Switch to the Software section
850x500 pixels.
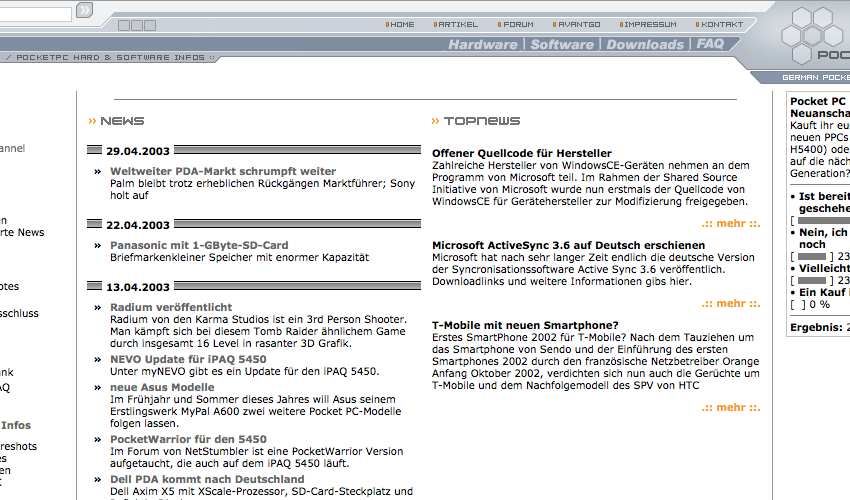click(562, 44)
